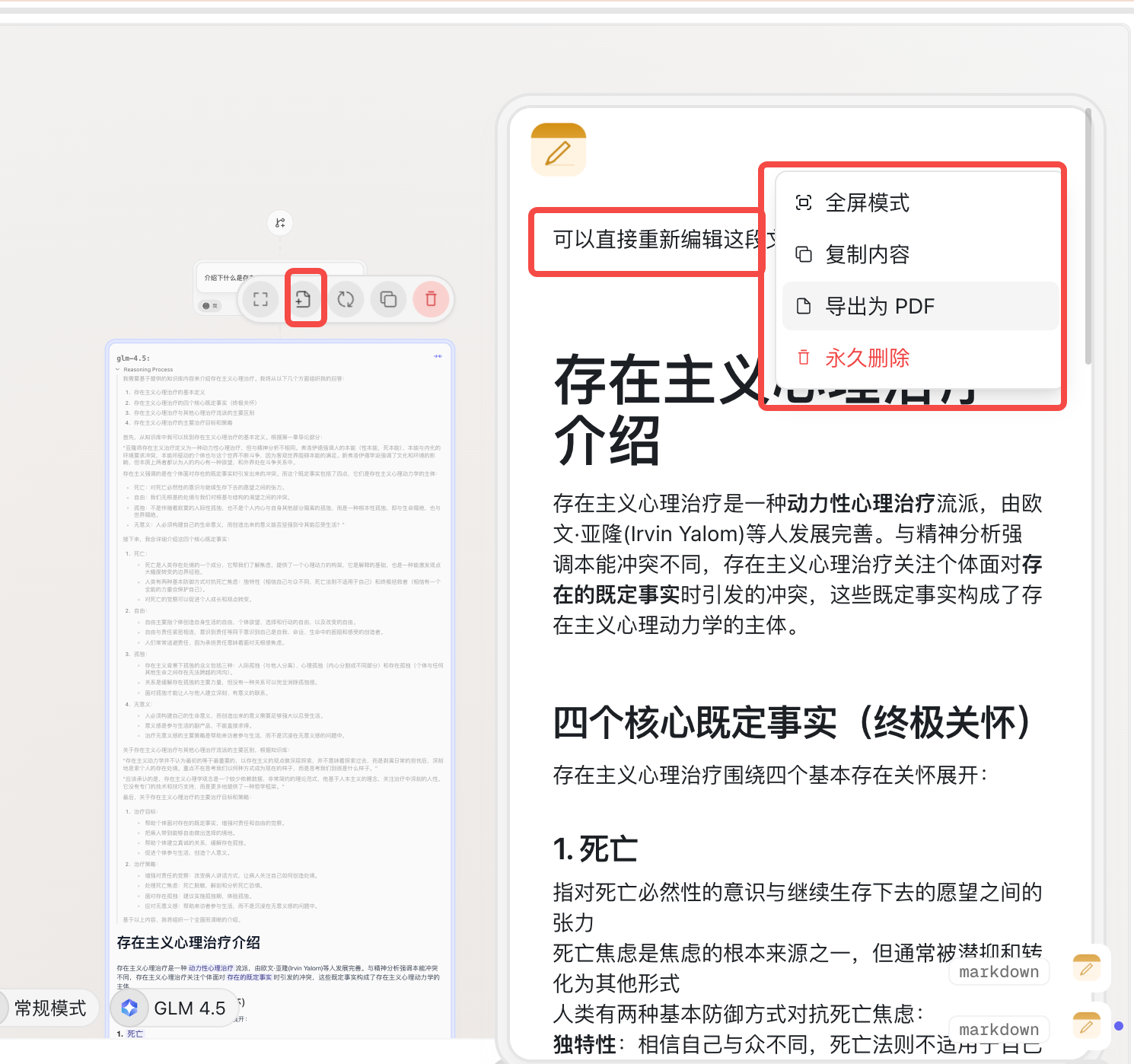Click the regenerate refresh icon

346,299
